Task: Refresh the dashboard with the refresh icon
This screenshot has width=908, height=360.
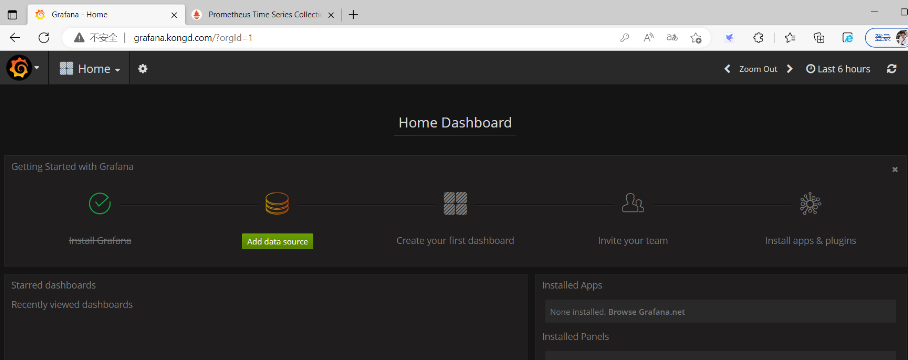Action: 892,69
